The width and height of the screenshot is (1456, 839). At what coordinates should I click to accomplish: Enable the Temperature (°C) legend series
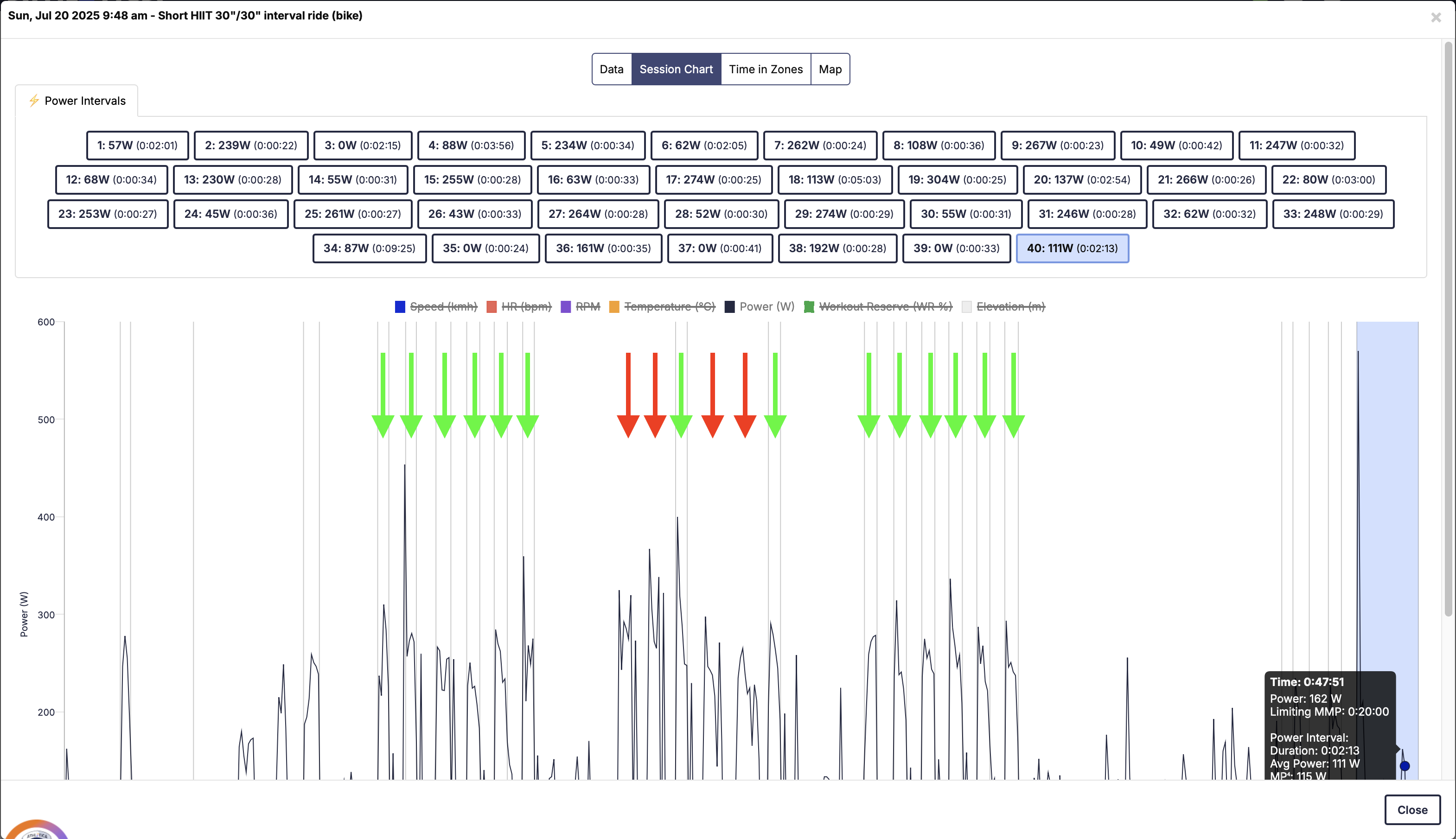(x=669, y=306)
